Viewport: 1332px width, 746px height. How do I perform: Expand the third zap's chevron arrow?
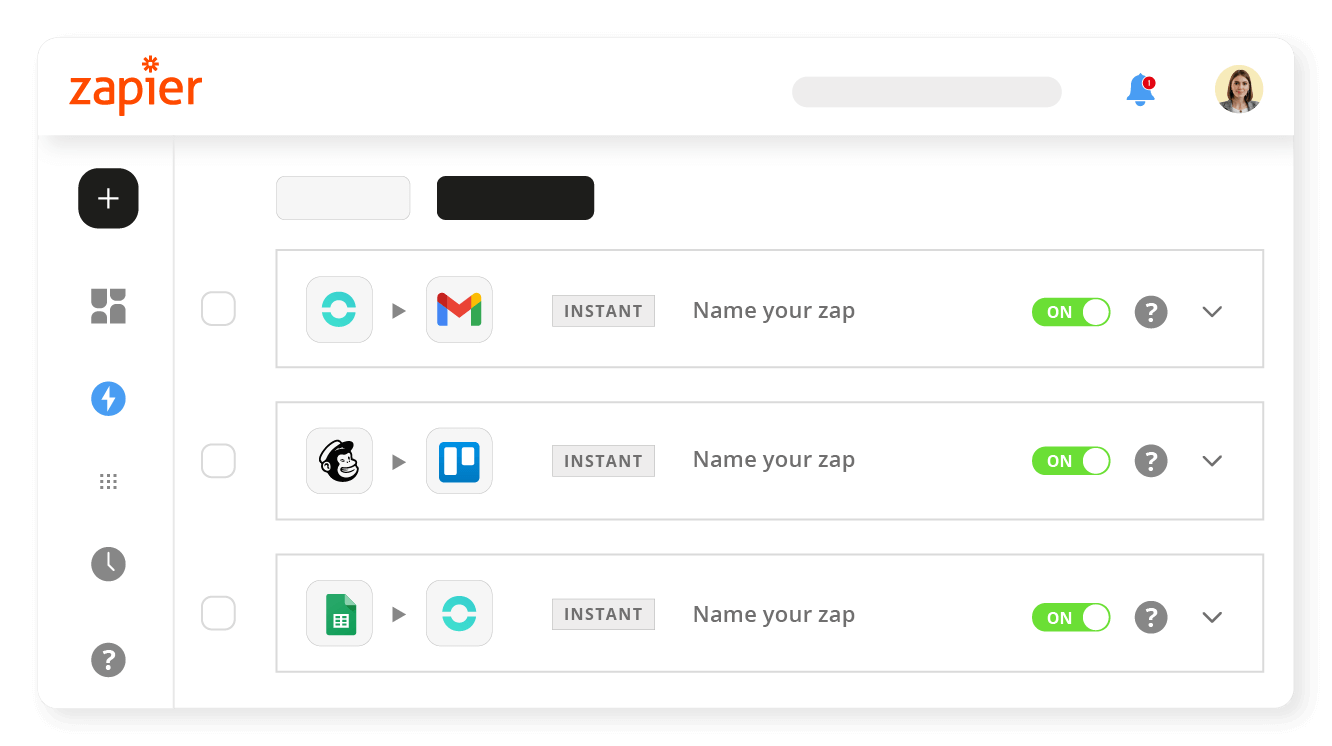click(x=1212, y=617)
